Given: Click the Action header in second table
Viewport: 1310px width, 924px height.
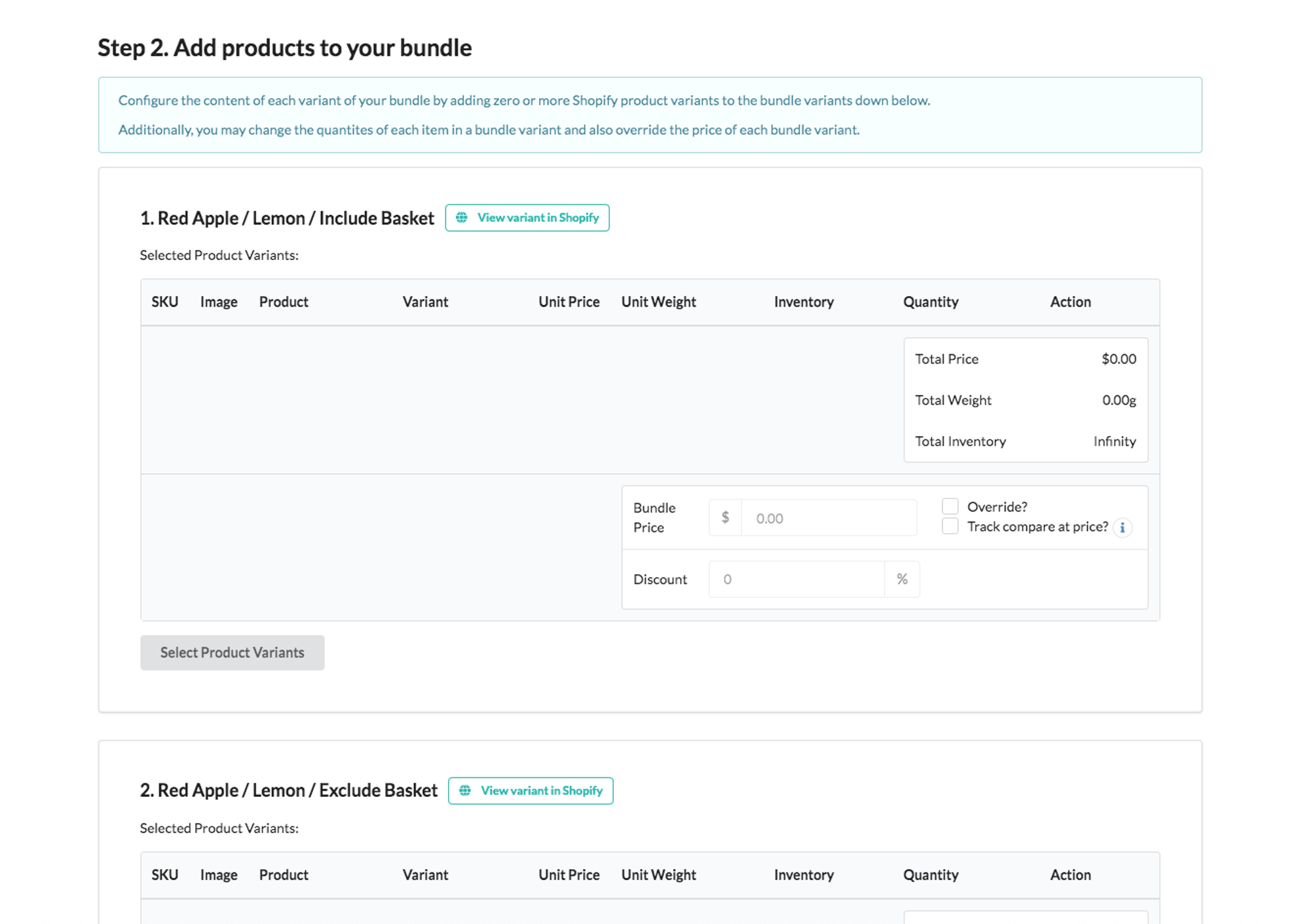Looking at the screenshot, I should pyautogui.click(x=1070, y=875).
